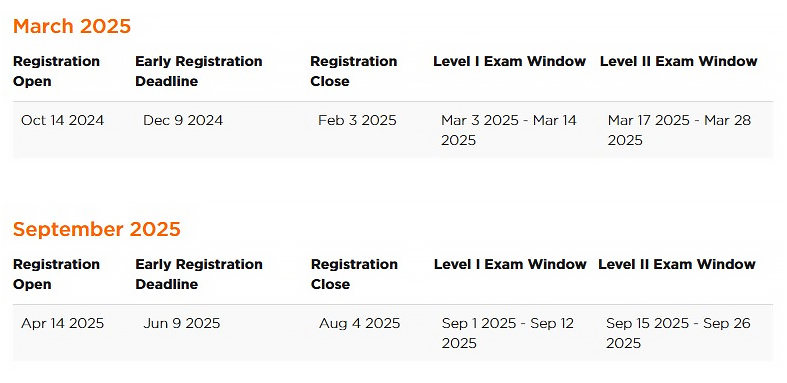Select Mar 17 2025 - Mar 28 exam window
The width and height of the screenshot is (787, 383).
point(679,130)
